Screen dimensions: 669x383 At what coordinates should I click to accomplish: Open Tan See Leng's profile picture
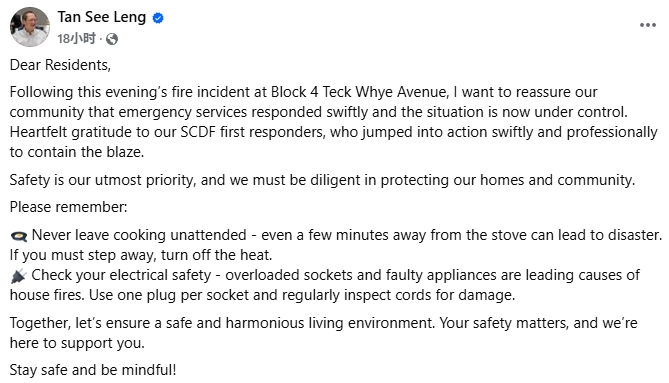(30, 27)
